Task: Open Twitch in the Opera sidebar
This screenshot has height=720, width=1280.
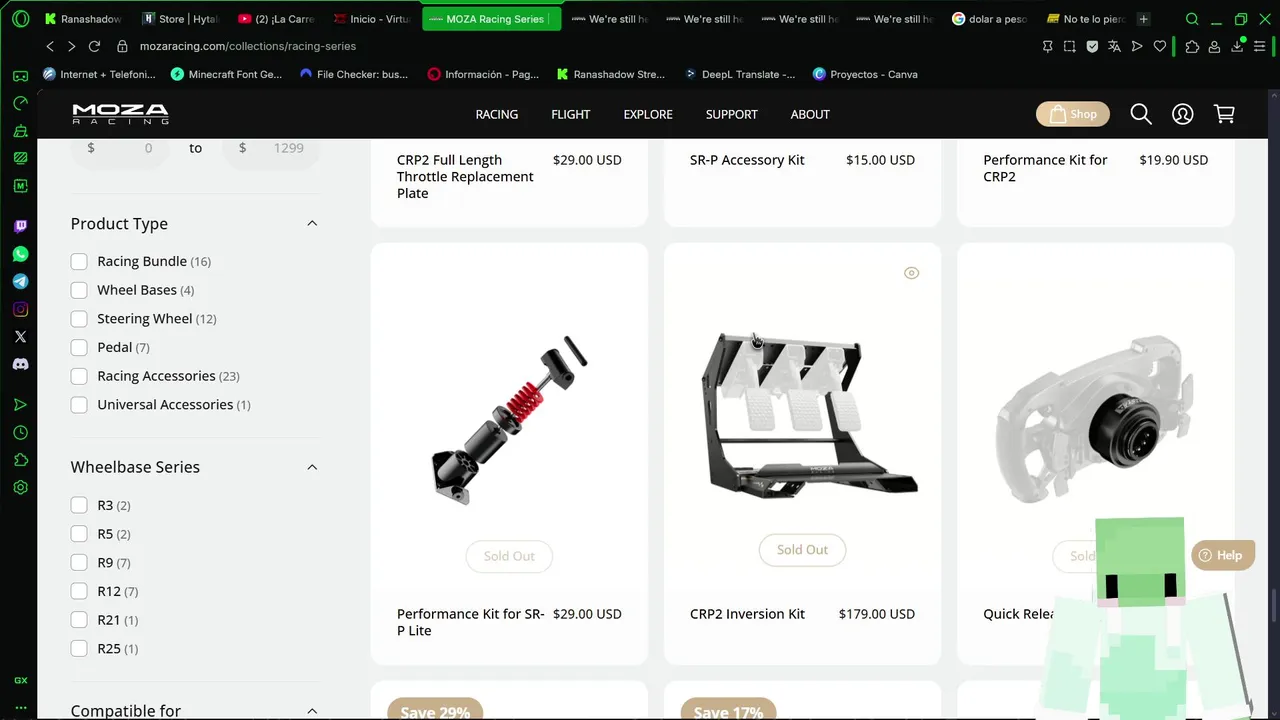Action: (x=20, y=226)
